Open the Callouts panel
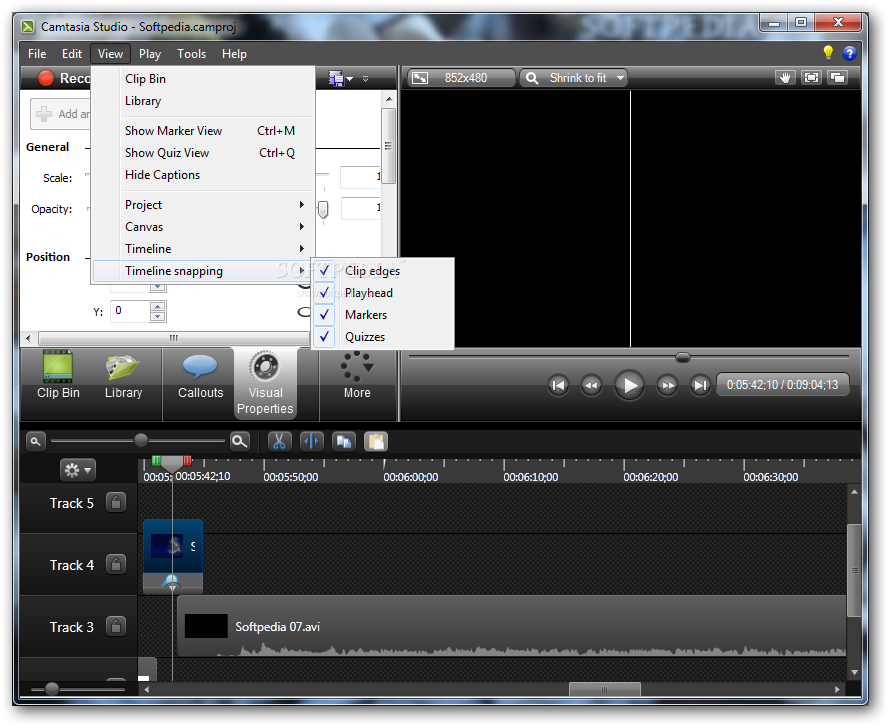This screenshot has width=889, height=726. click(199, 383)
